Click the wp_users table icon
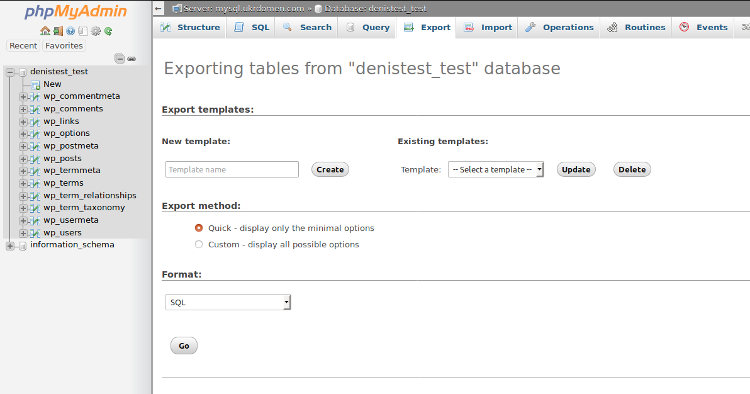Image resolution: width=750 pixels, height=394 pixels. coord(35,233)
